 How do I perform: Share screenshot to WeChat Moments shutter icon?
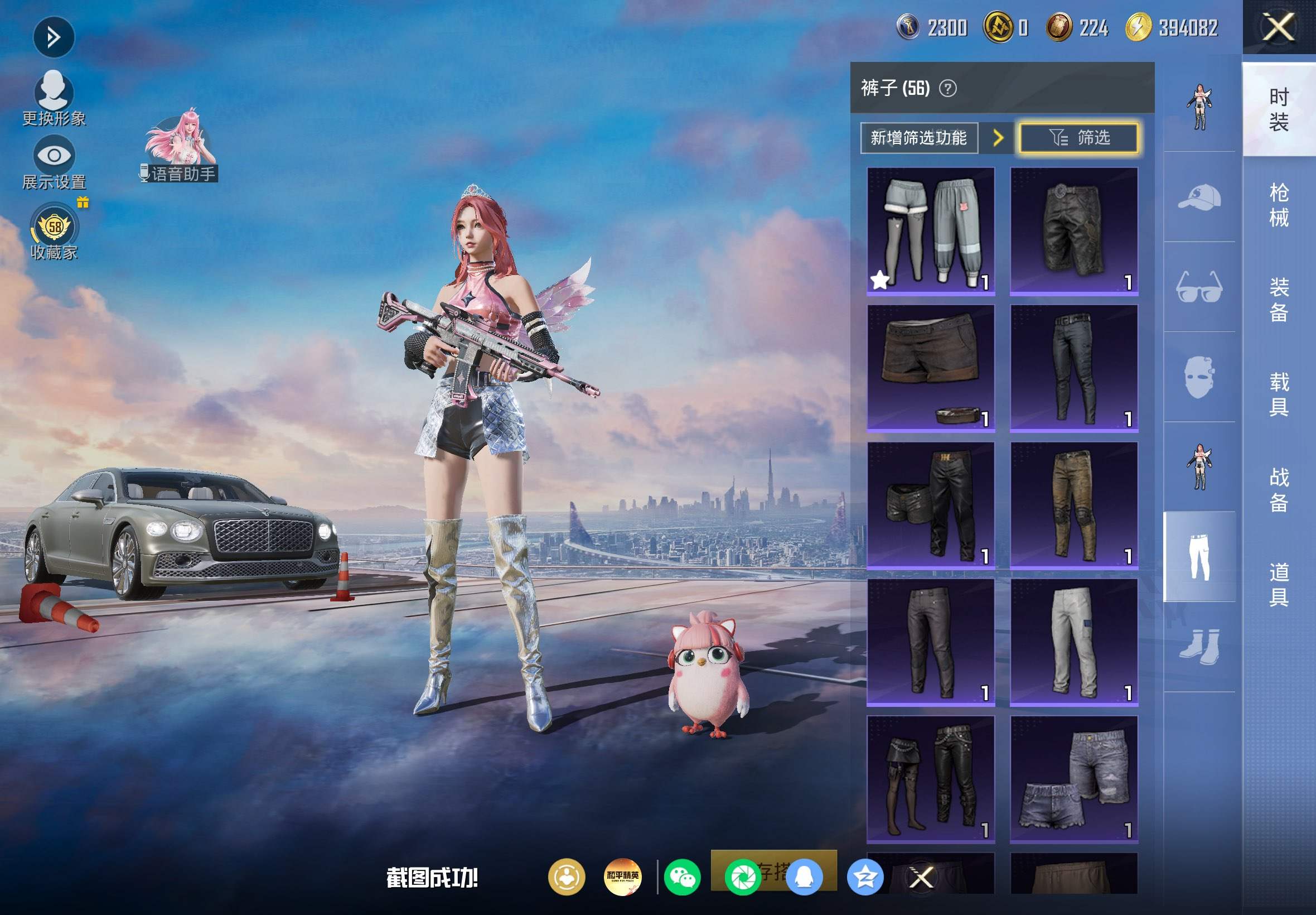pyautogui.click(x=743, y=877)
